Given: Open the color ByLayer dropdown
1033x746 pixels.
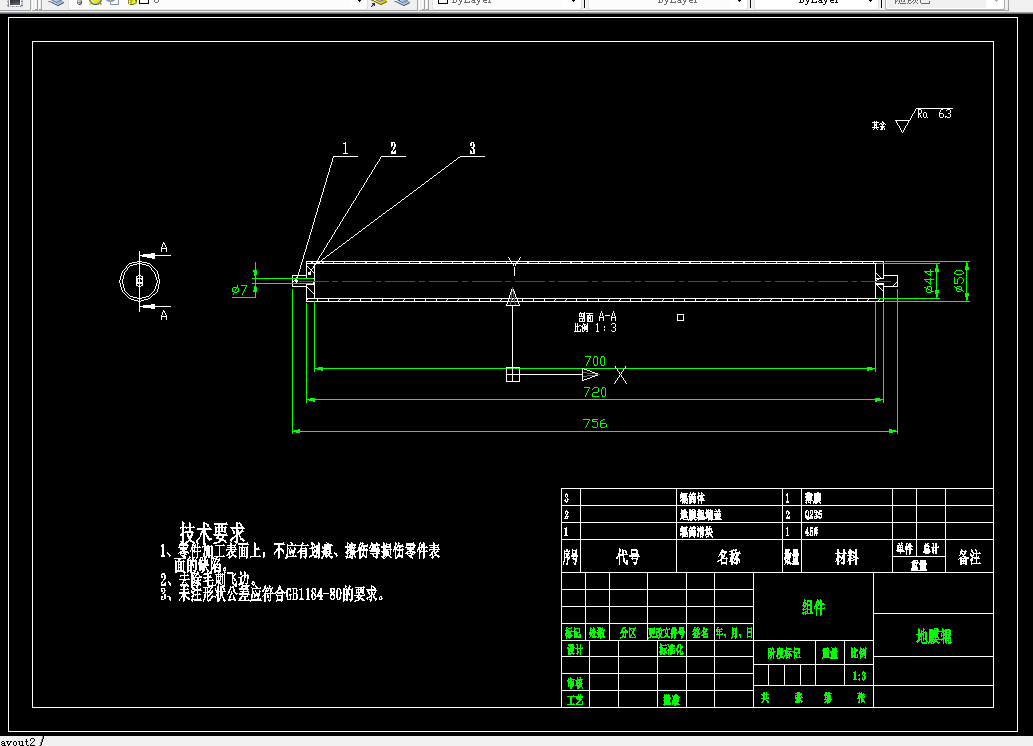Looking at the screenshot, I should click(507, 2).
